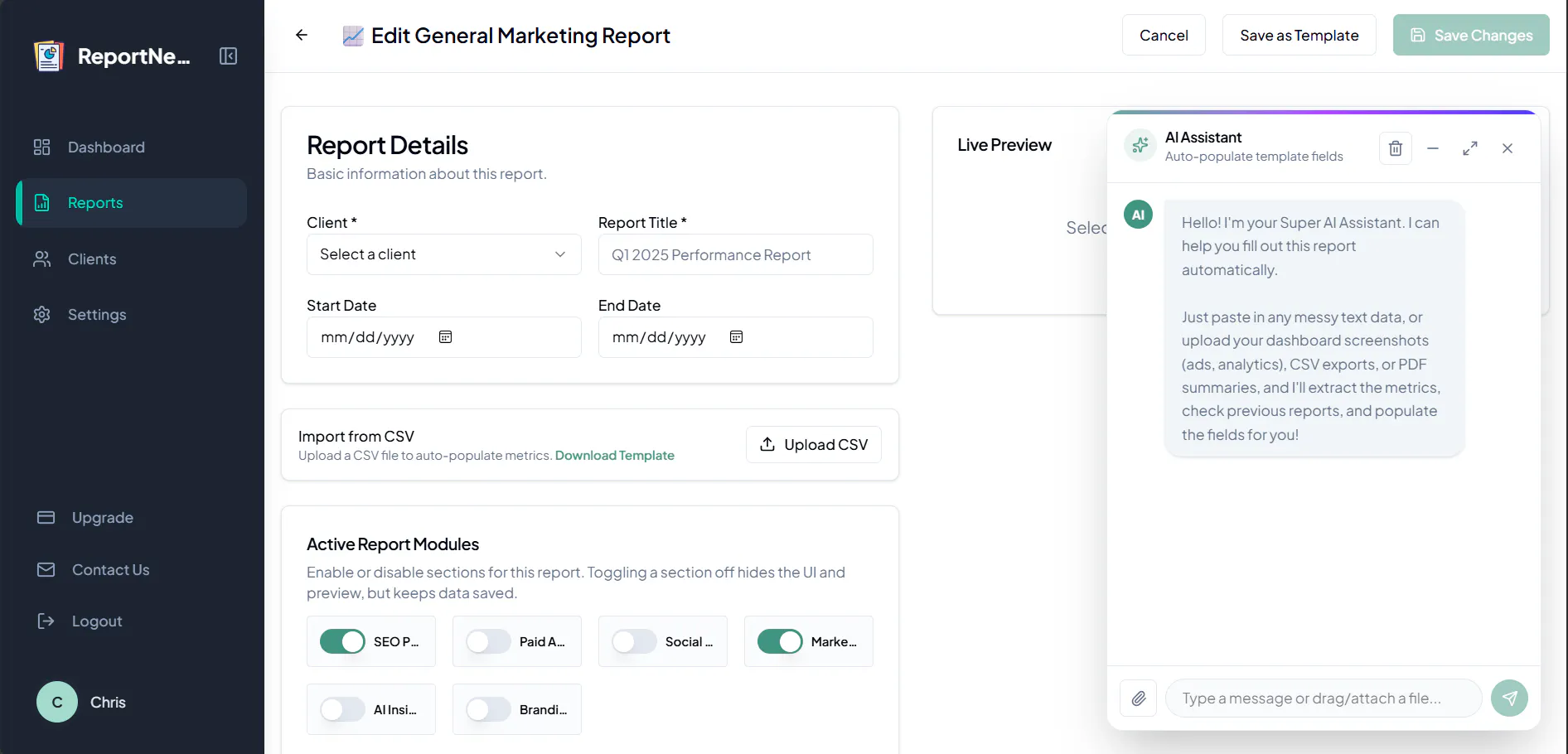Click the Cancel button
The width and height of the screenshot is (1568, 754).
click(x=1164, y=35)
